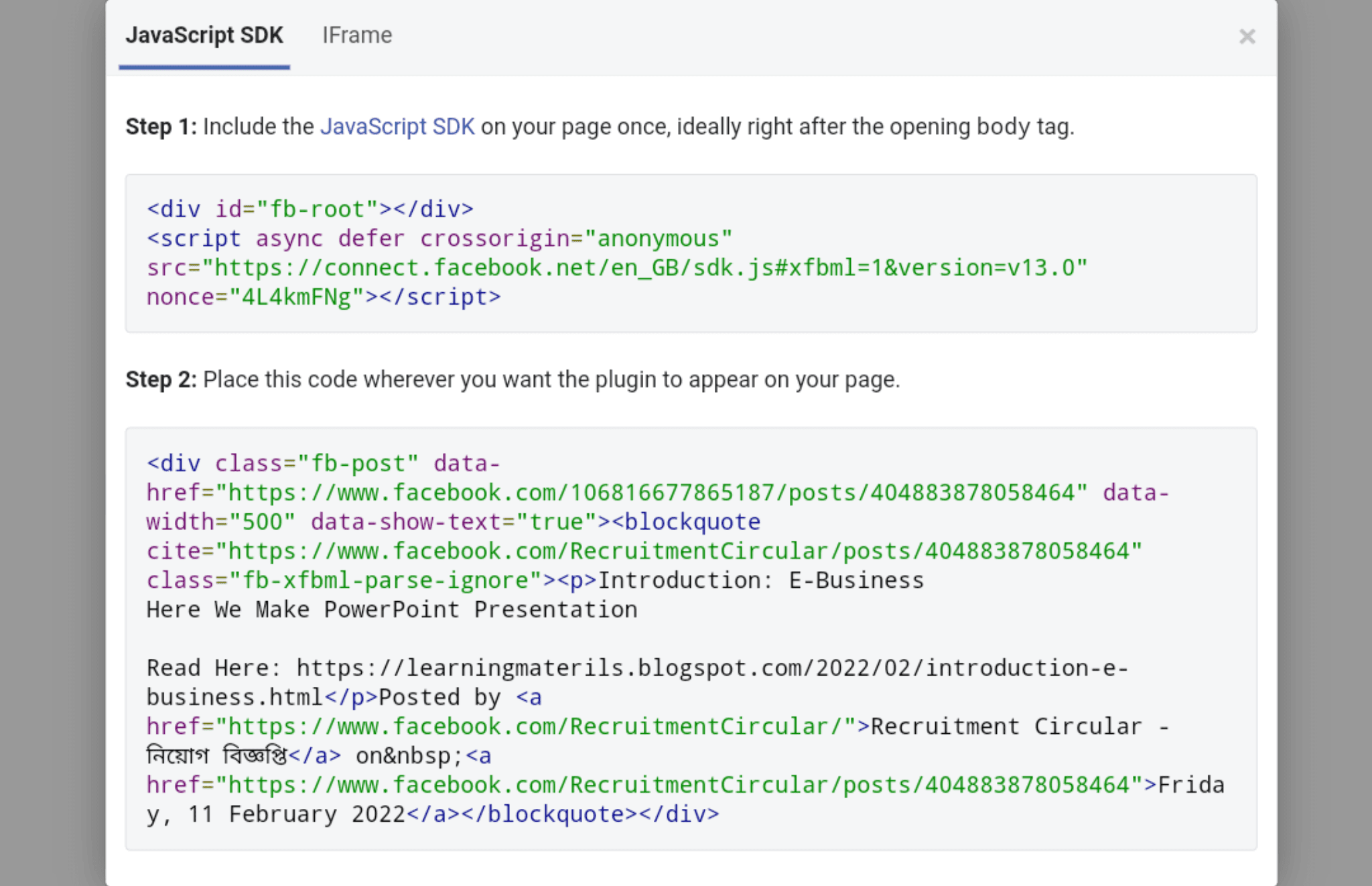1372x886 pixels.
Task: Click the cite RecruitmentCircular posts URL line
Action: point(643,551)
